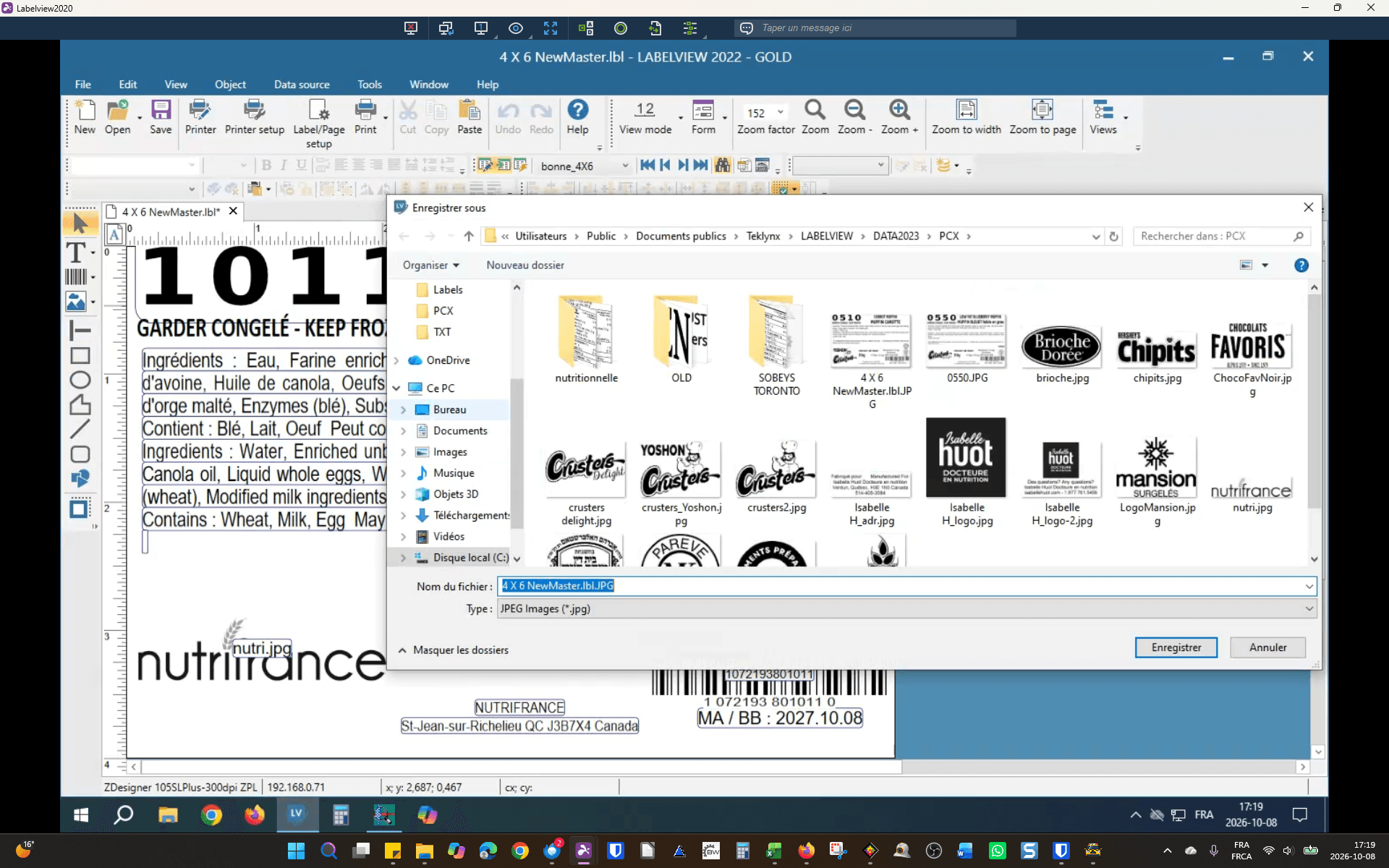Open the Help icon in toolbar
The height and width of the screenshot is (868, 1389).
coord(577,118)
